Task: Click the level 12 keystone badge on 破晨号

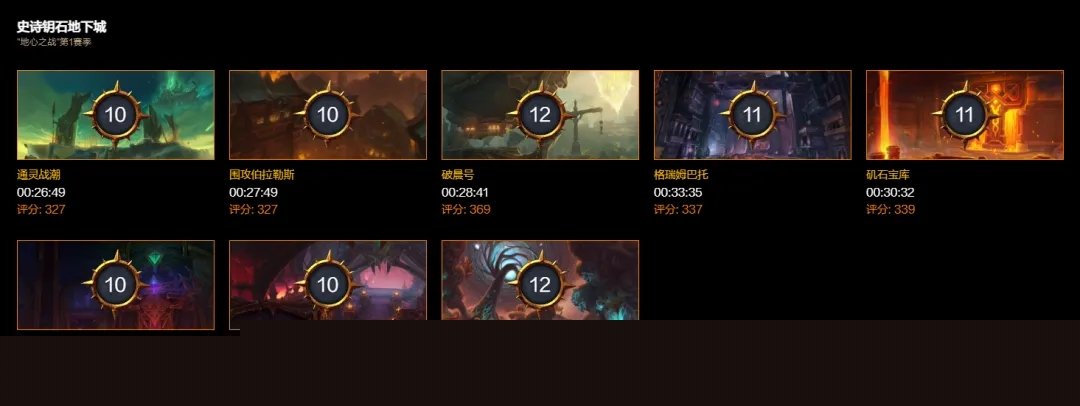Action: 540,114
